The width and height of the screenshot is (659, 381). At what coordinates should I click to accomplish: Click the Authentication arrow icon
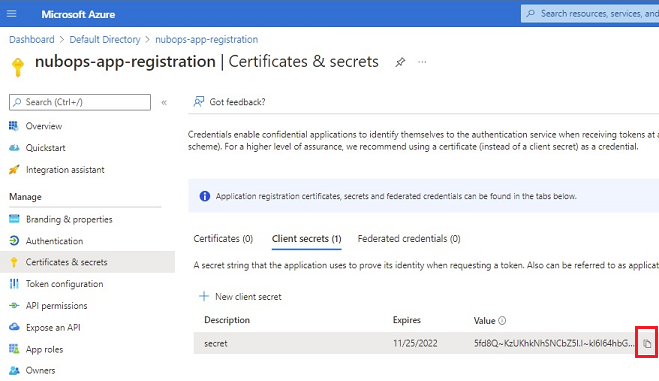[14, 241]
